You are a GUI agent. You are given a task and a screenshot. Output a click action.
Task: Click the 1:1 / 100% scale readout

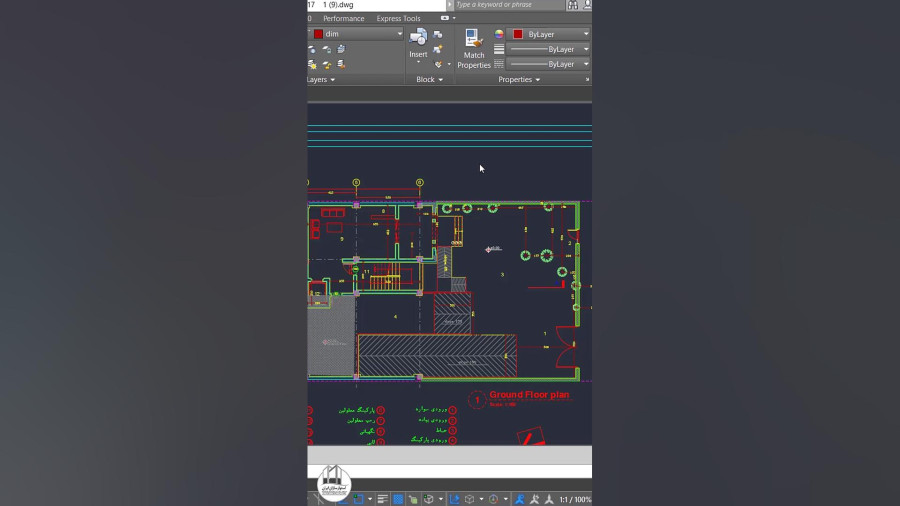coord(575,500)
